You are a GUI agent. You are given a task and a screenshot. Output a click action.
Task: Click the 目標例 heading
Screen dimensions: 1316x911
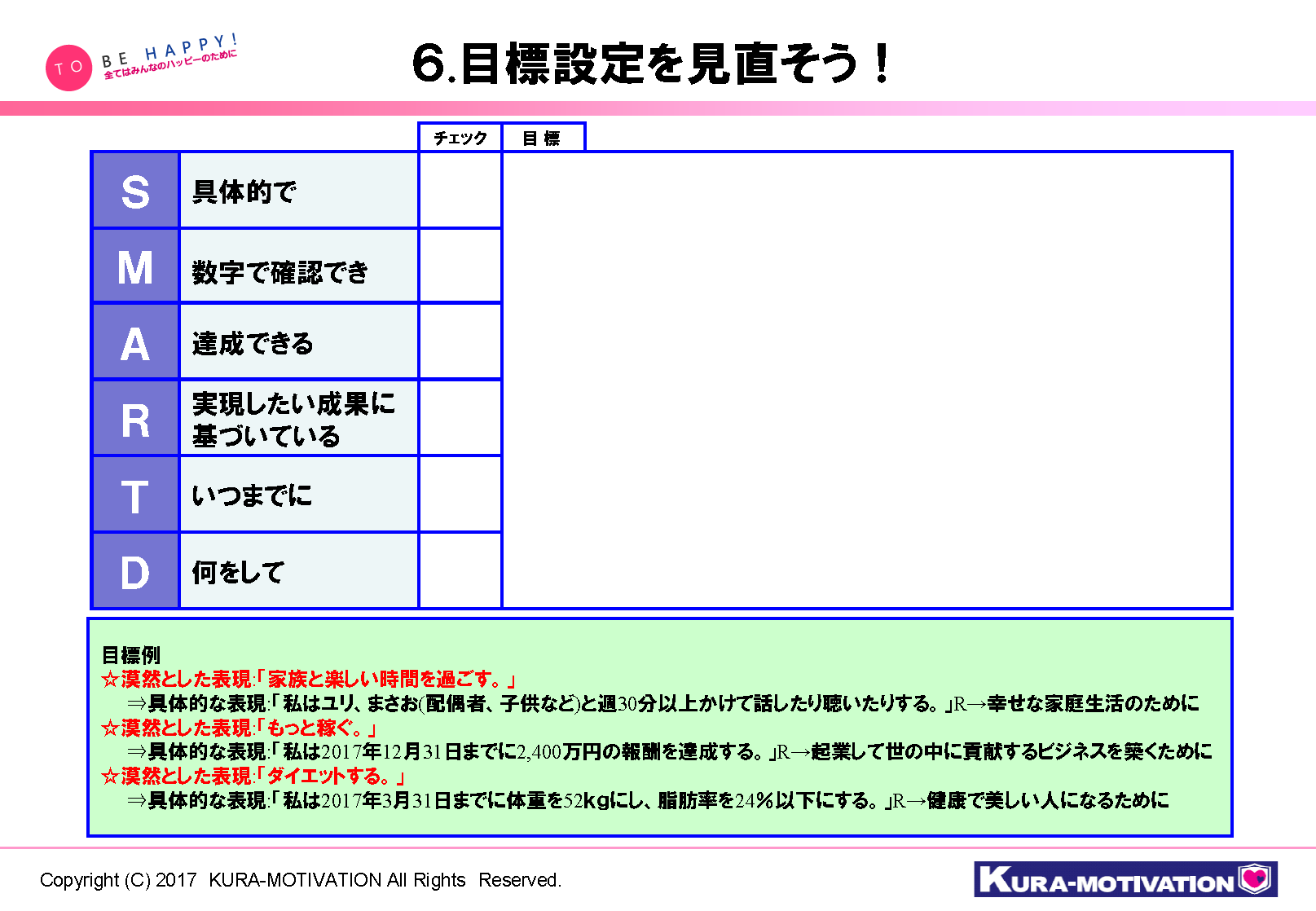[130, 655]
